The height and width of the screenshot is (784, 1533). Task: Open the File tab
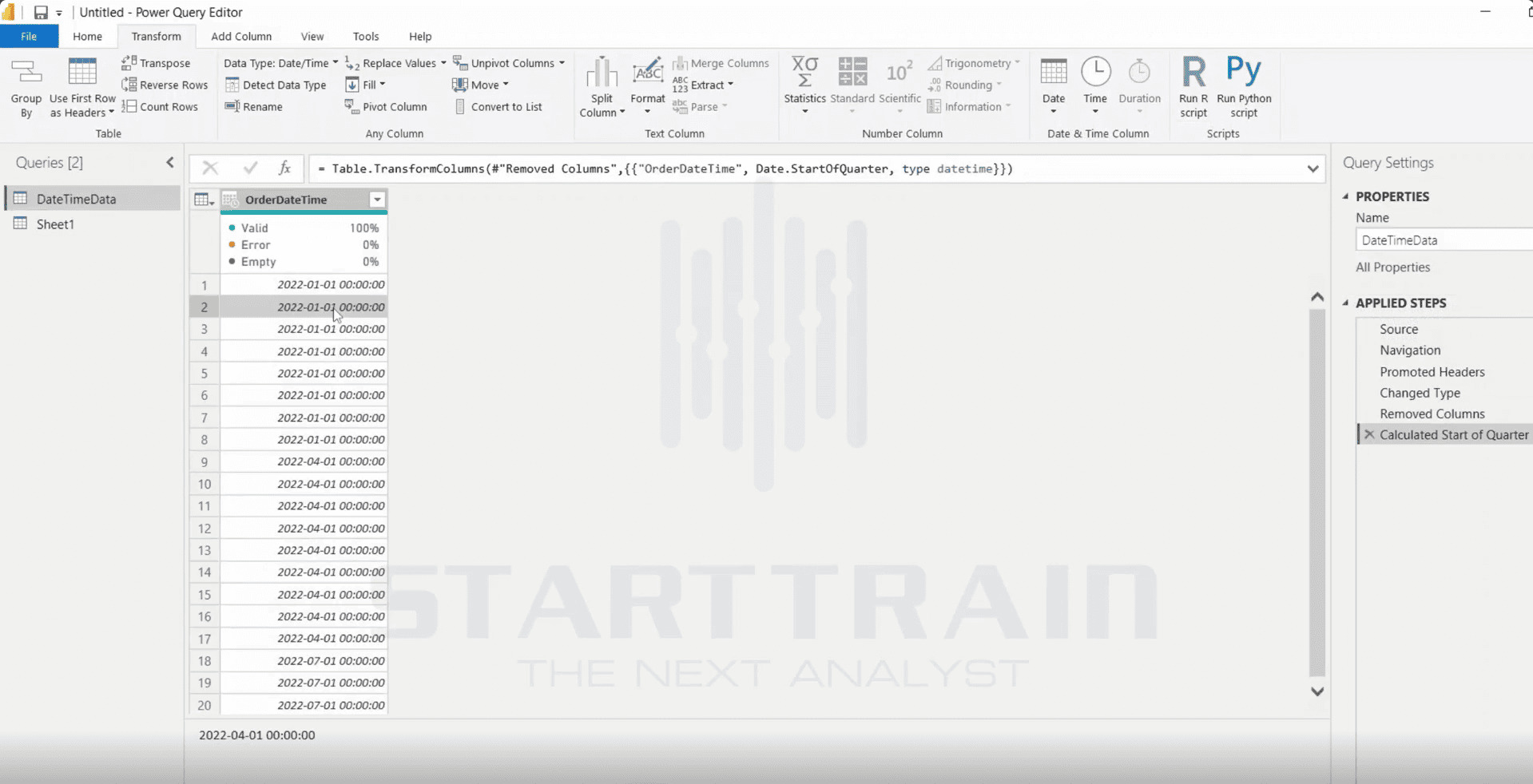point(29,36)
